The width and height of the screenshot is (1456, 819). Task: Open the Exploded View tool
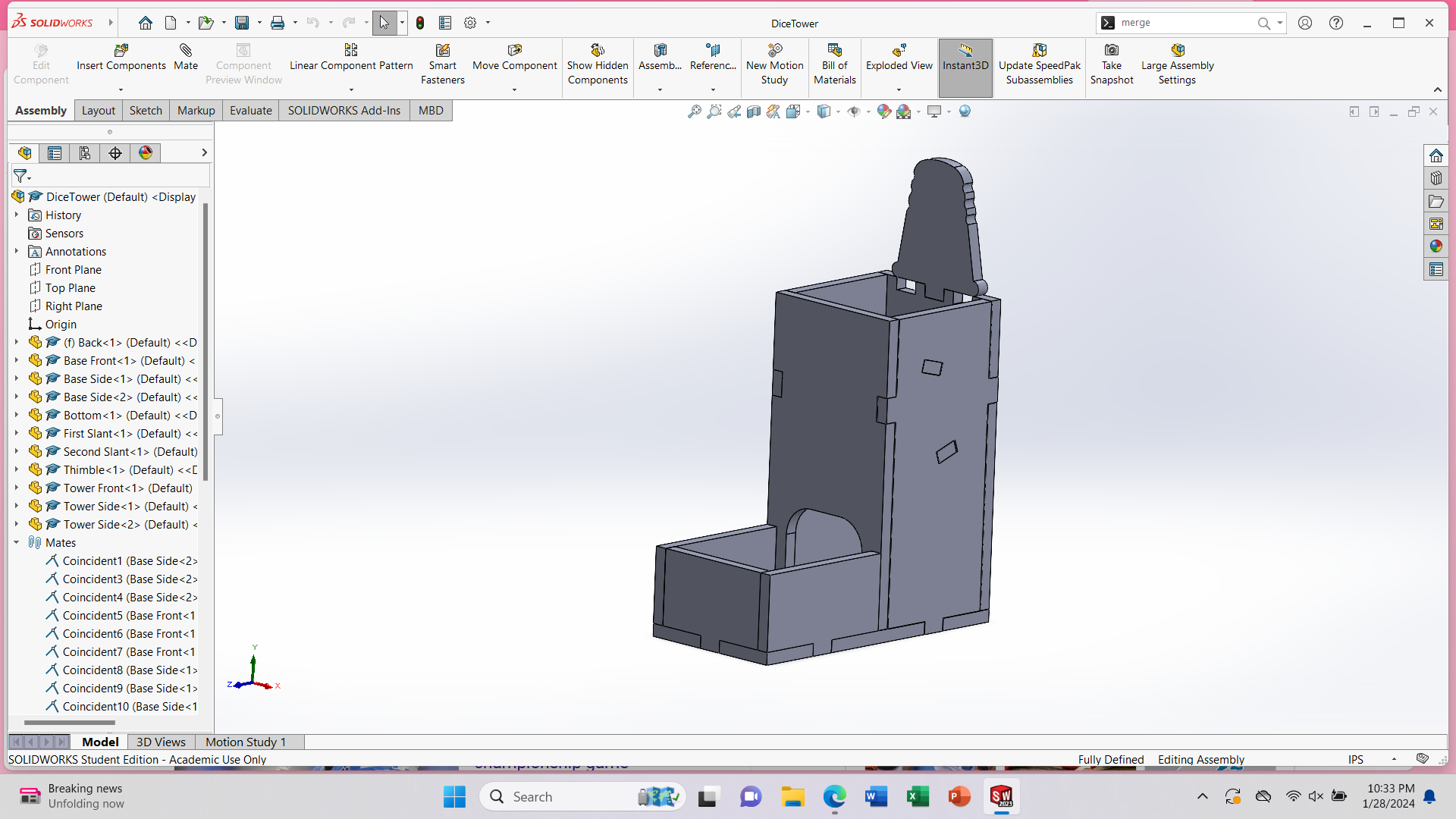coord(898,64)
